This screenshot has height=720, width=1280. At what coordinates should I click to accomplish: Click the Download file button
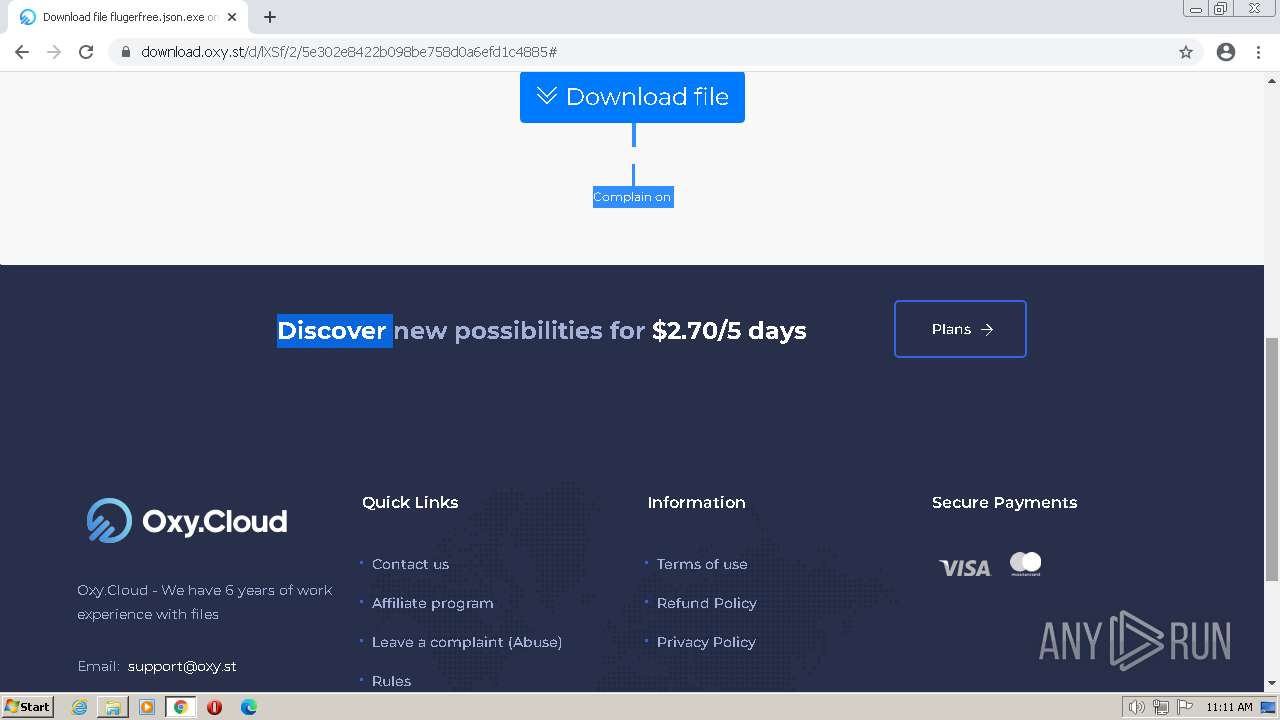632,97
